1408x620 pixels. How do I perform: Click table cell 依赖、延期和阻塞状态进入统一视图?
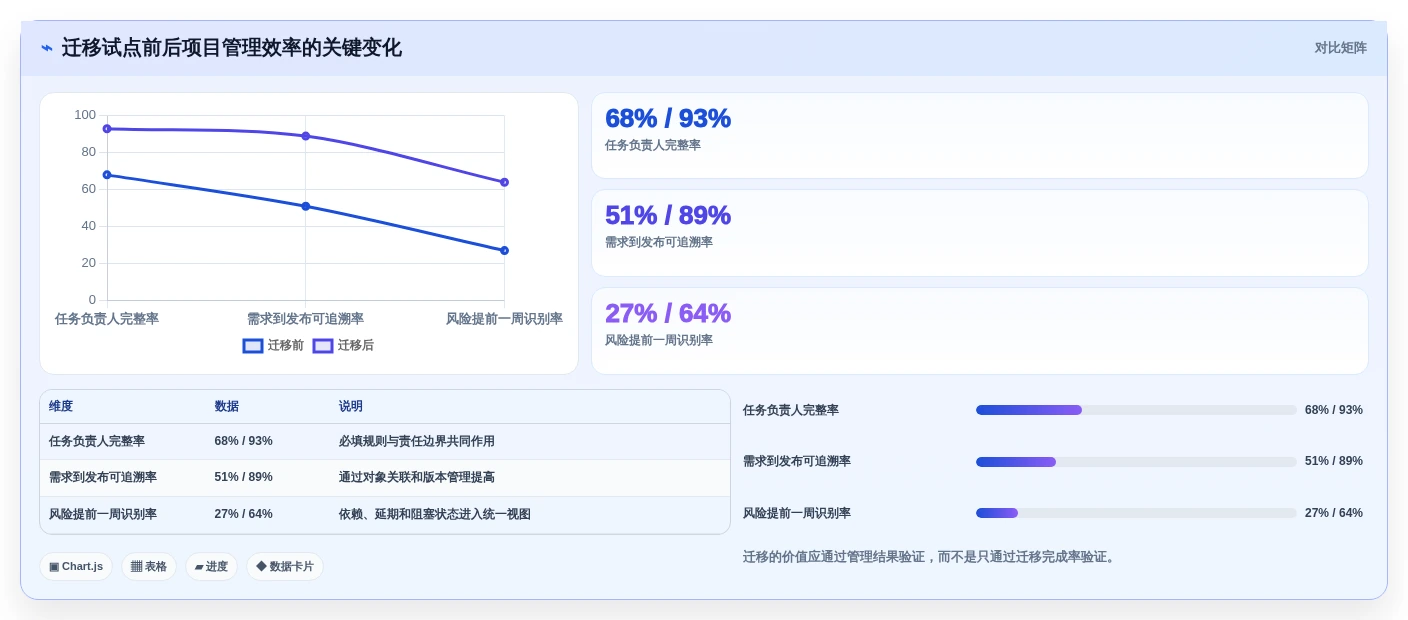(435, 515)
